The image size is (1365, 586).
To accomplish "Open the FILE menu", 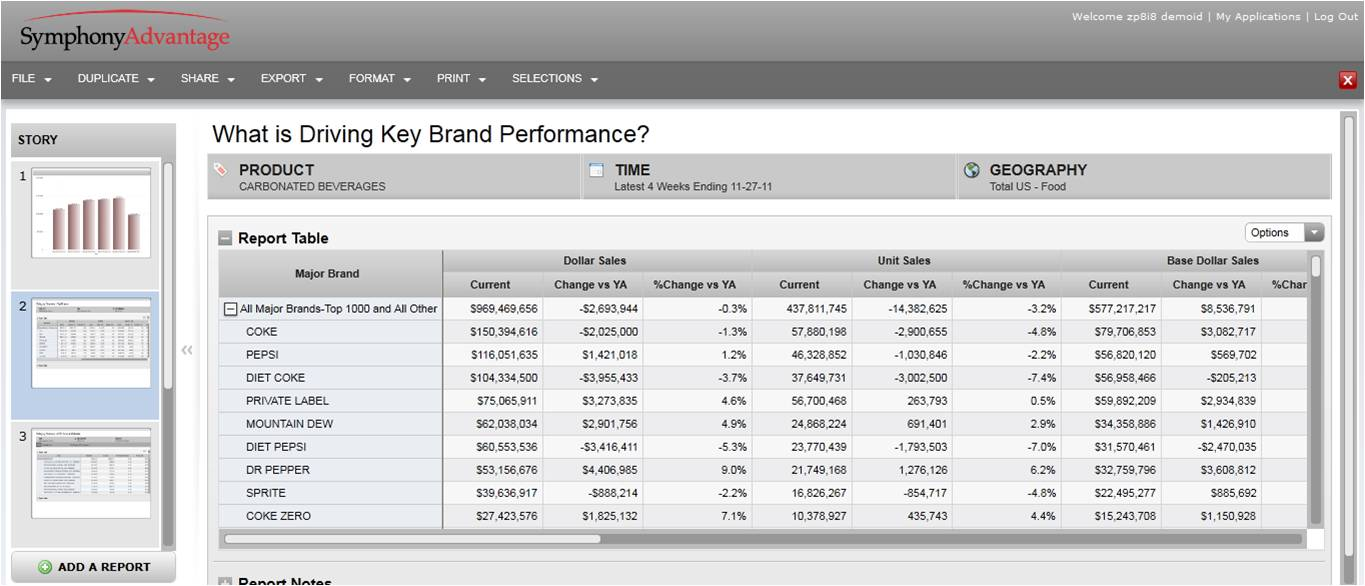I will pos(32,79).
